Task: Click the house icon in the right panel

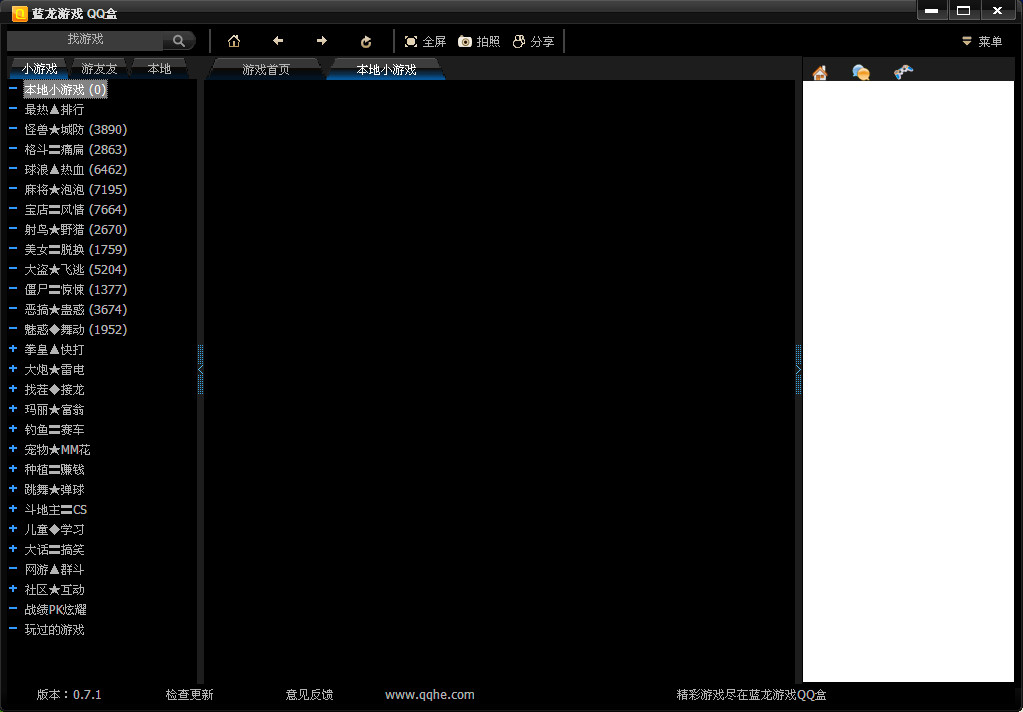Action: pos(820,72)
